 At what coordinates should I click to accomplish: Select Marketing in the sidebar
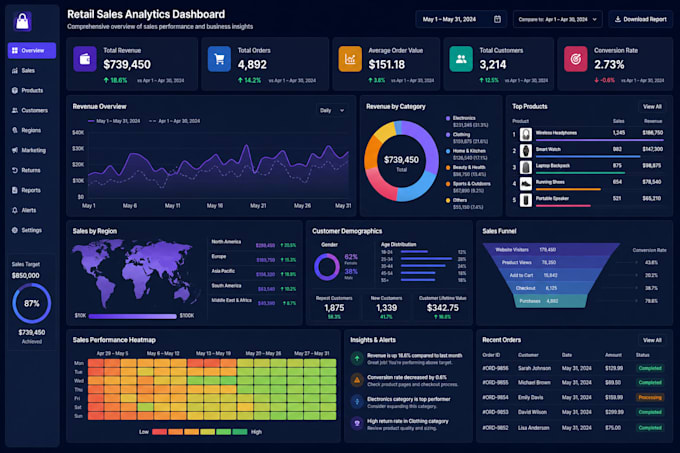[32, 150]
